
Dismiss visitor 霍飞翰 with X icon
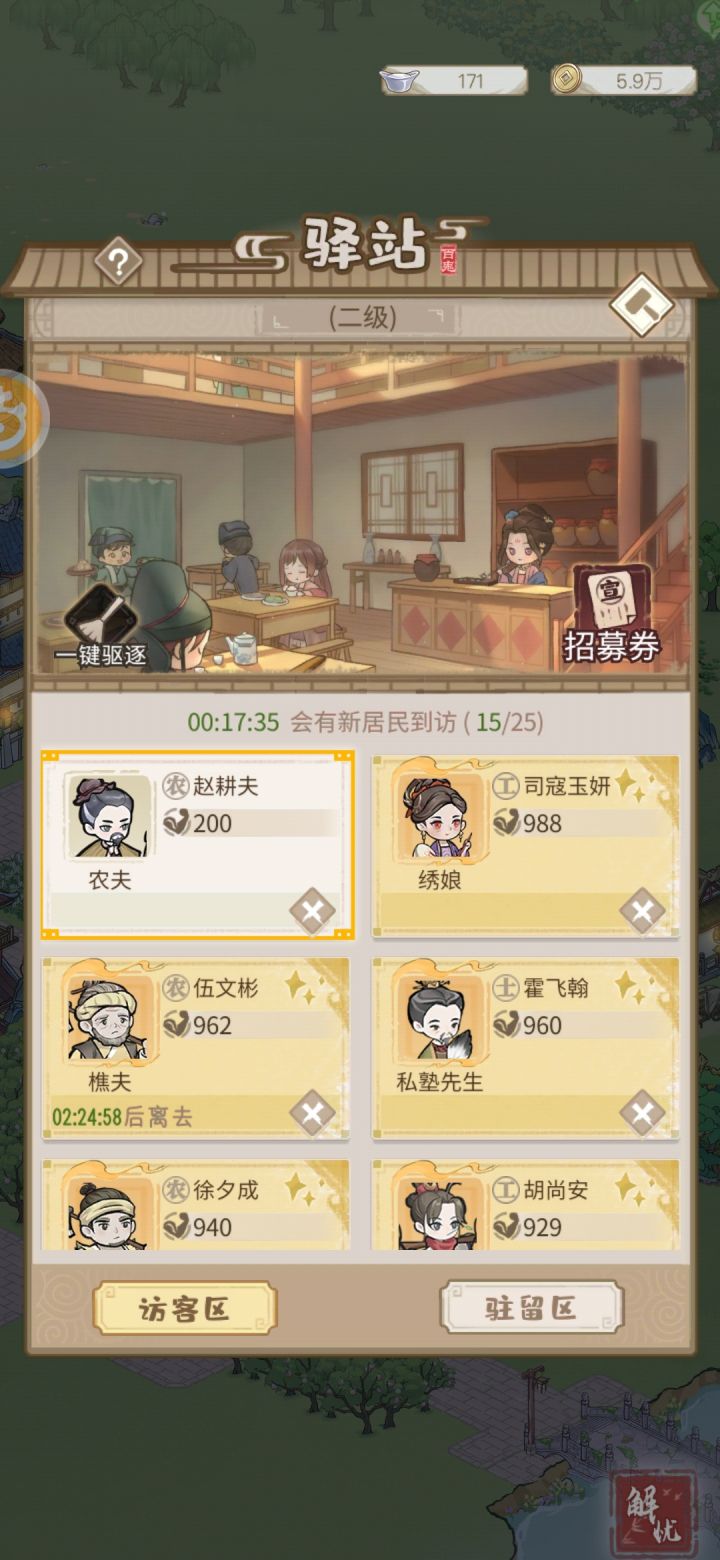(x=642, y=1113)
